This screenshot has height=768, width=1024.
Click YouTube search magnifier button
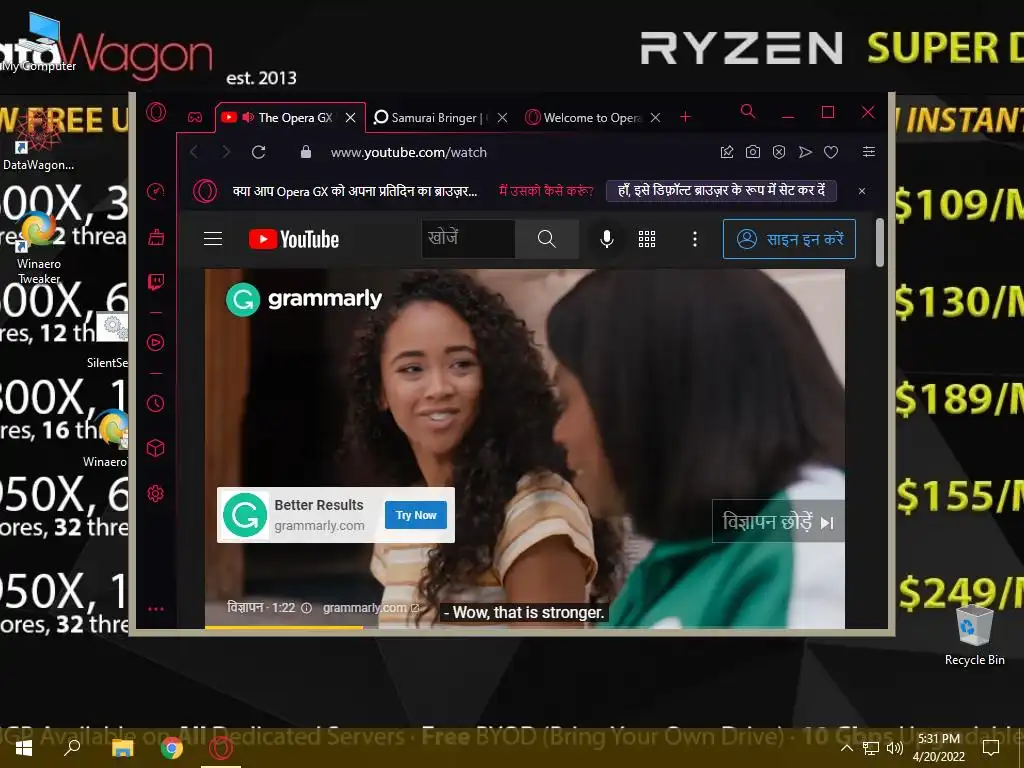click(547, 239)
